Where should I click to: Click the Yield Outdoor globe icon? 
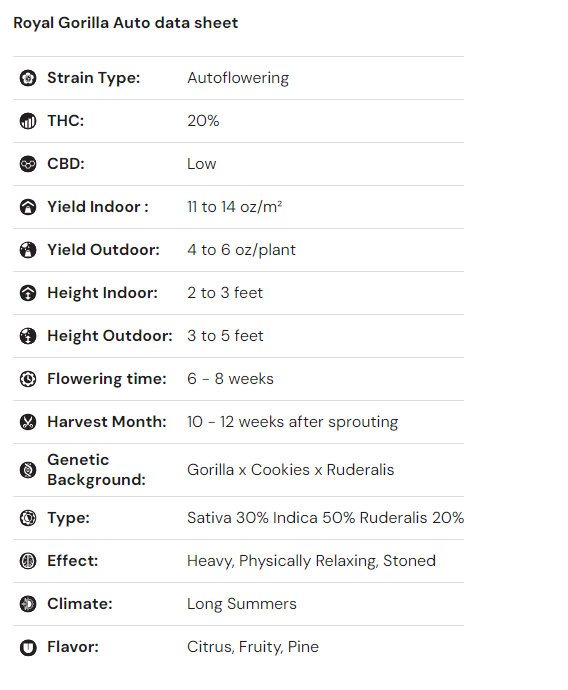click(x=28, y=250)
